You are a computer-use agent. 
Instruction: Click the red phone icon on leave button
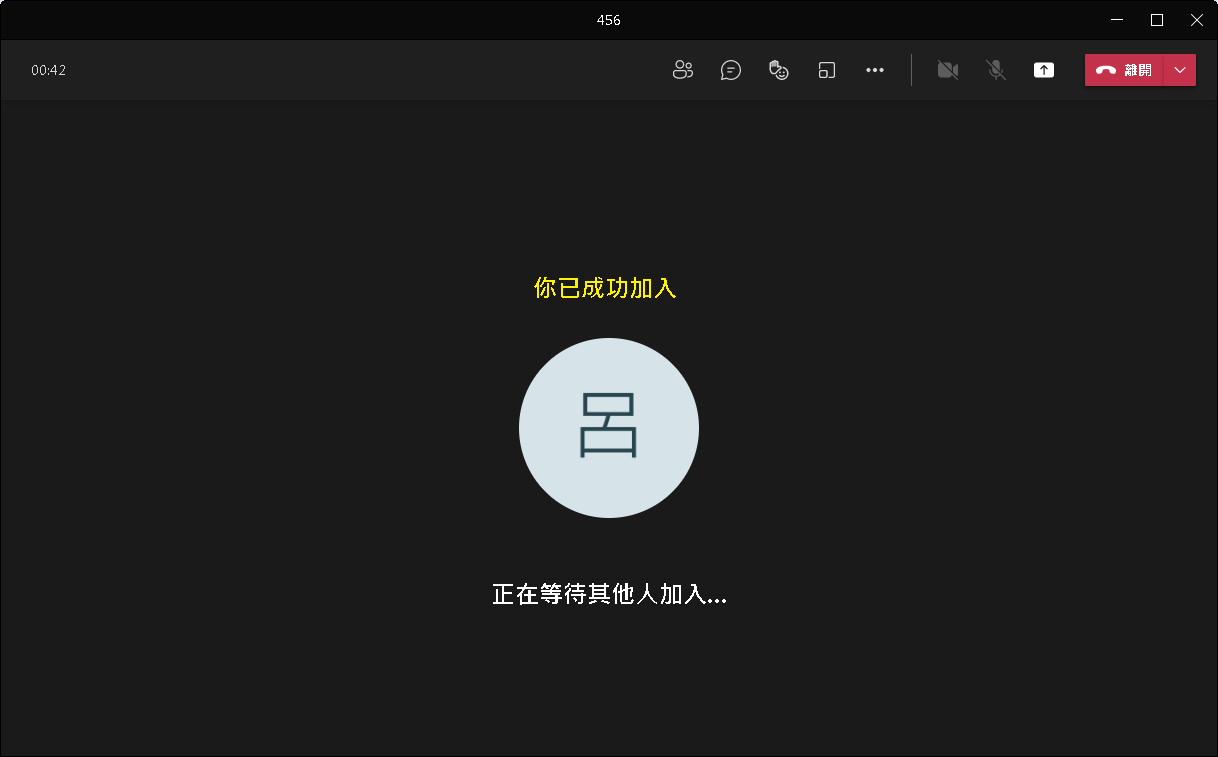click(x=1106, y=70)
